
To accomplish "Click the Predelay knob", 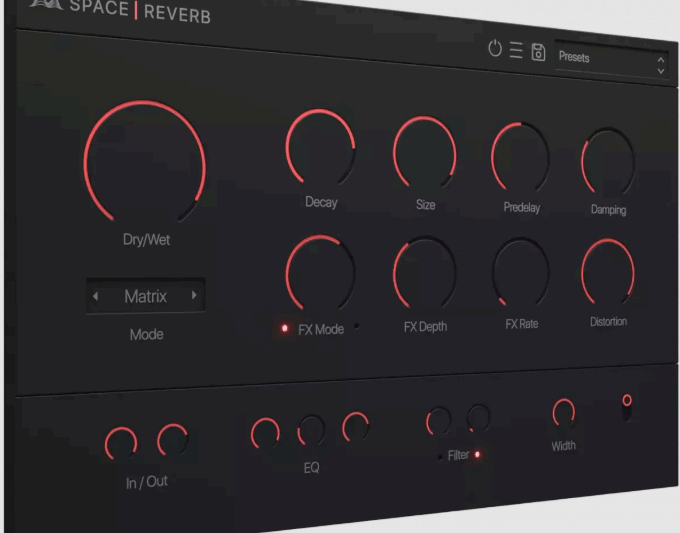I will 520,157.
